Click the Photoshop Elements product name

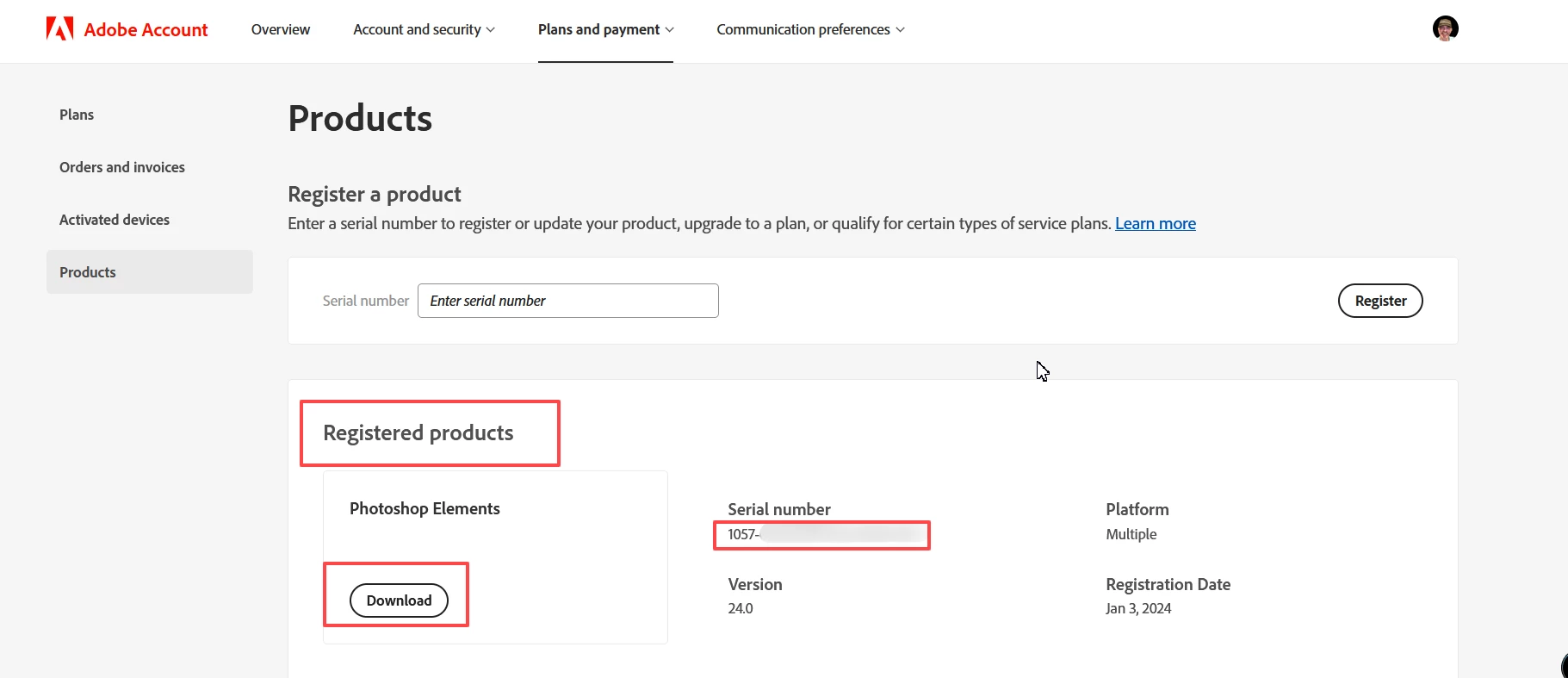[x=425, y=508]
